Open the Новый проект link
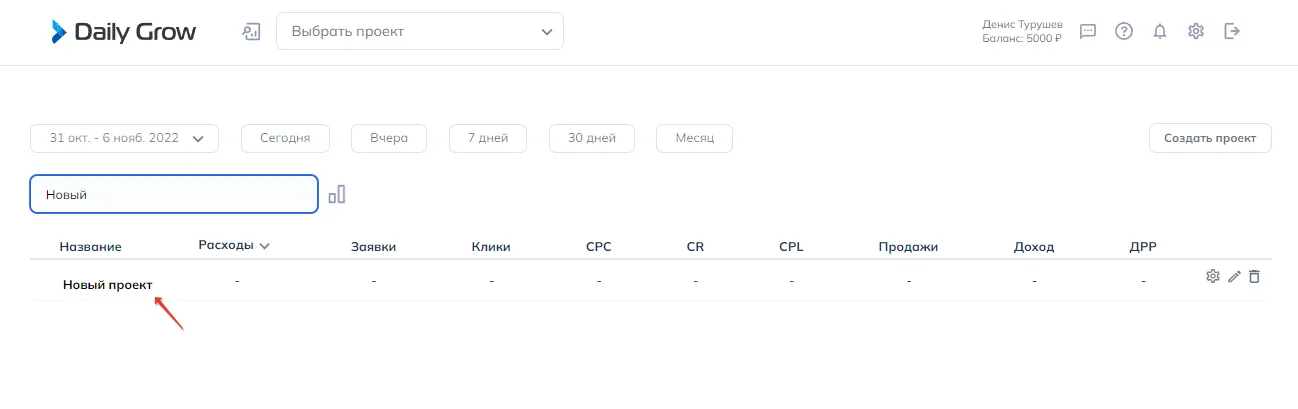 coord(108,285)
